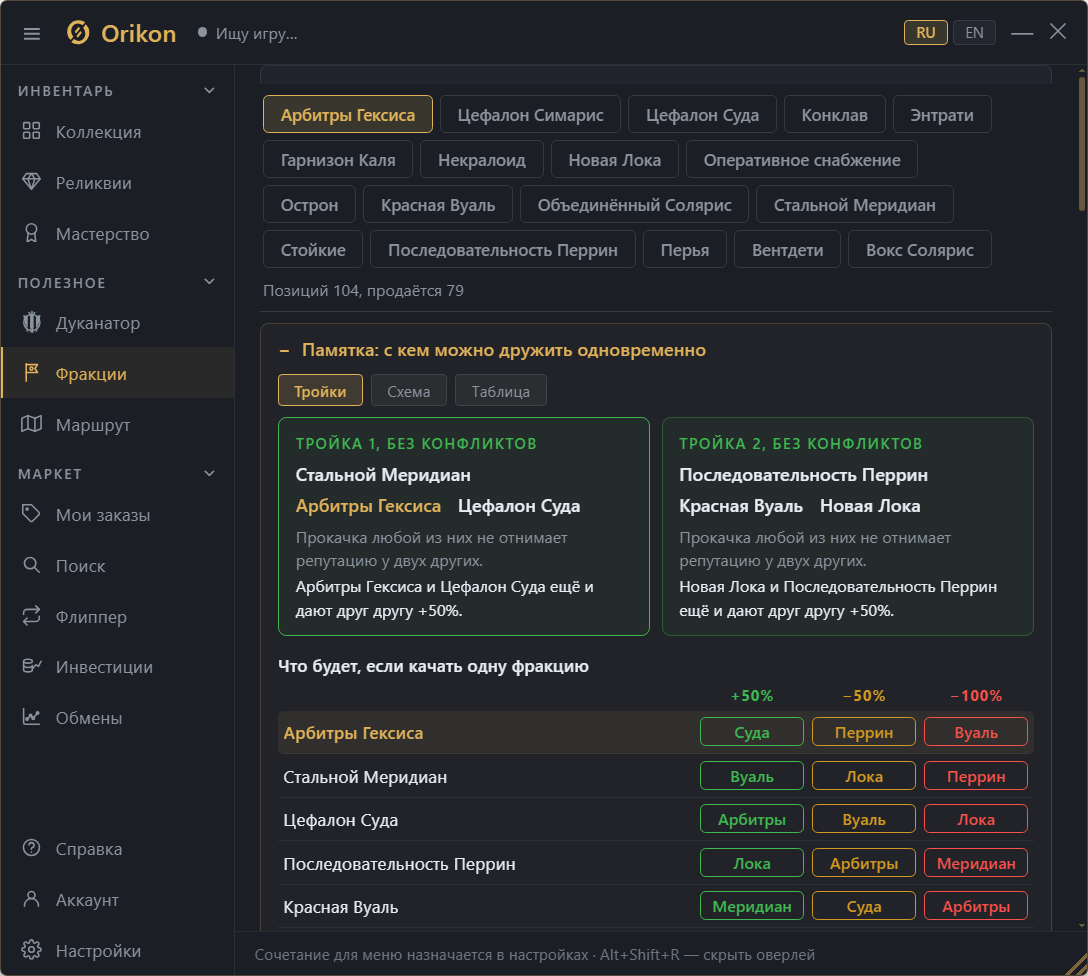Collapse the ИНВЕНТАРЬ sidebar section
The height and width of the screenshot is (976, 1088).
point(210,91)
